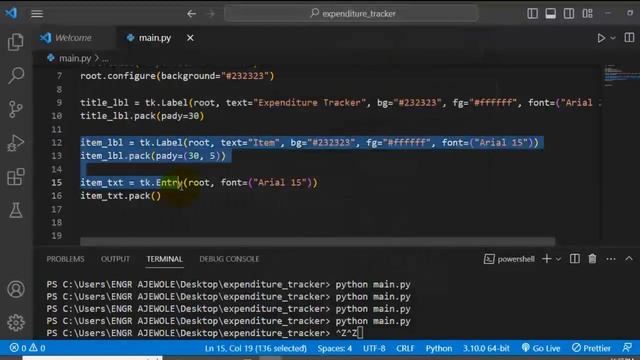Switch to the Welcome tab
Viewport: 640px width, 360px height.
click(73, 38)
